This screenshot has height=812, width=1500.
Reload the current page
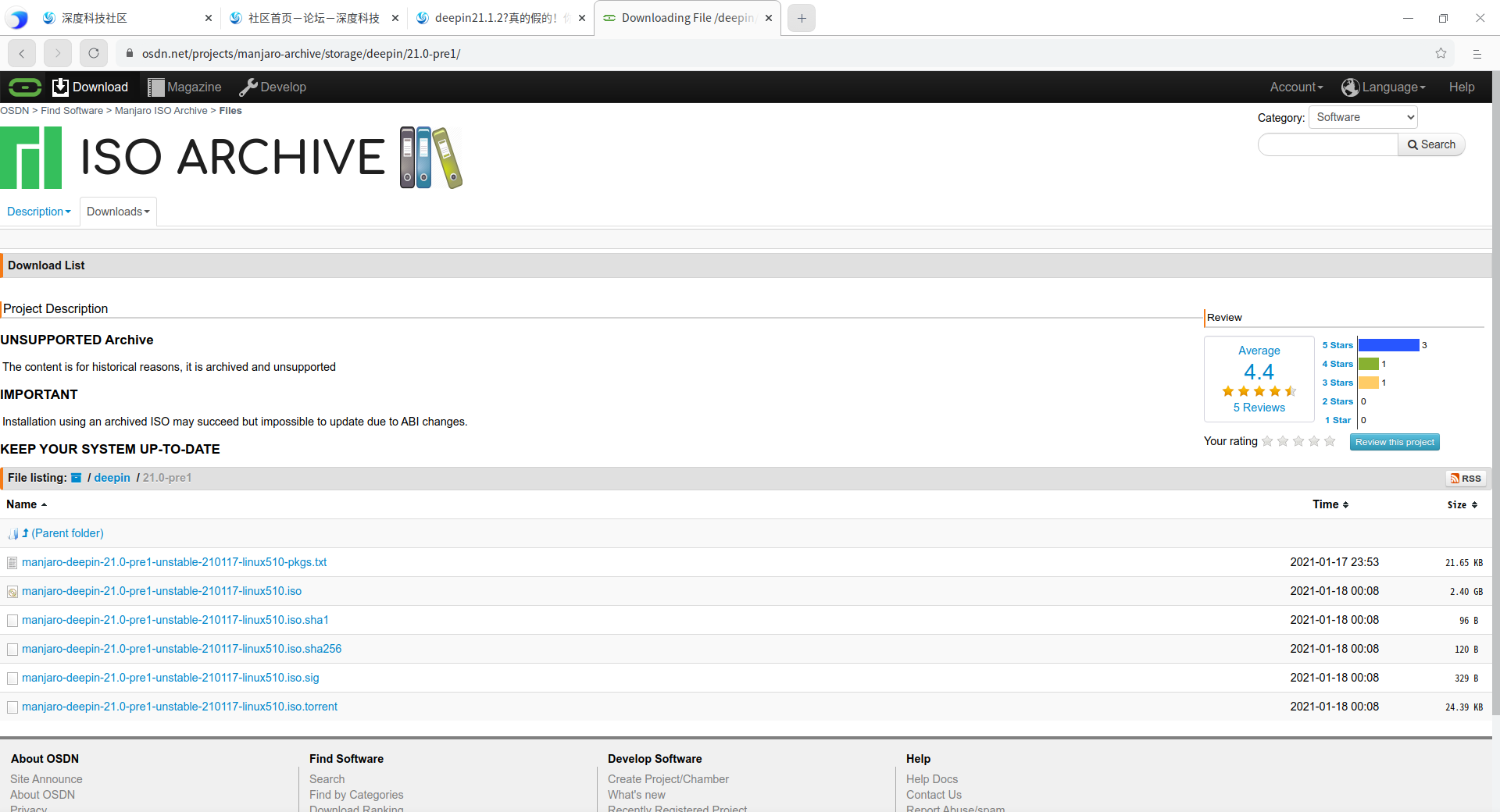click(x=93, y=53)
